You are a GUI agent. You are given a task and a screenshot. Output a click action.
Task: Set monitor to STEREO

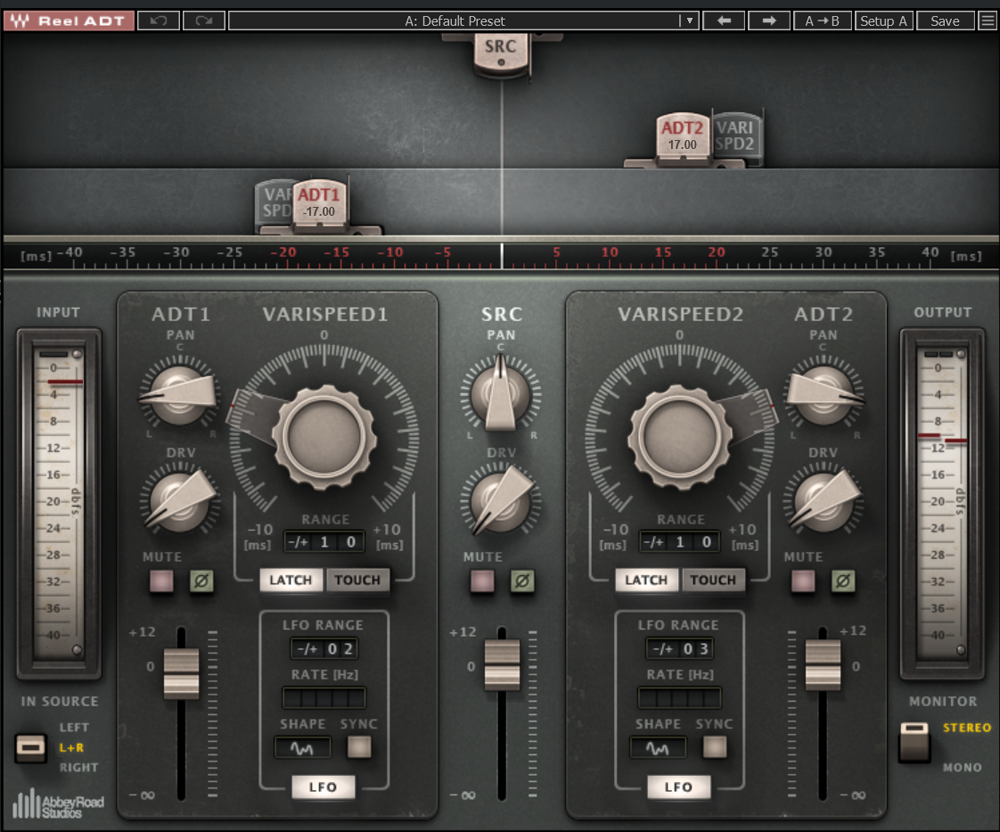(967, 727)
